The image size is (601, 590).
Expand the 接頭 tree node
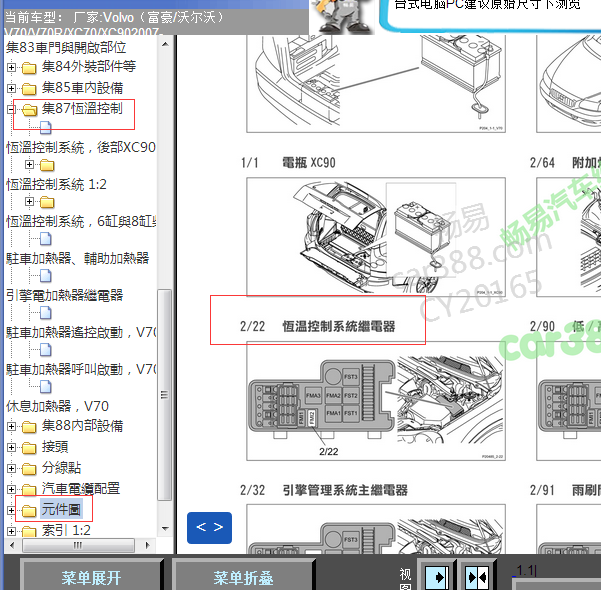point(11,447)
